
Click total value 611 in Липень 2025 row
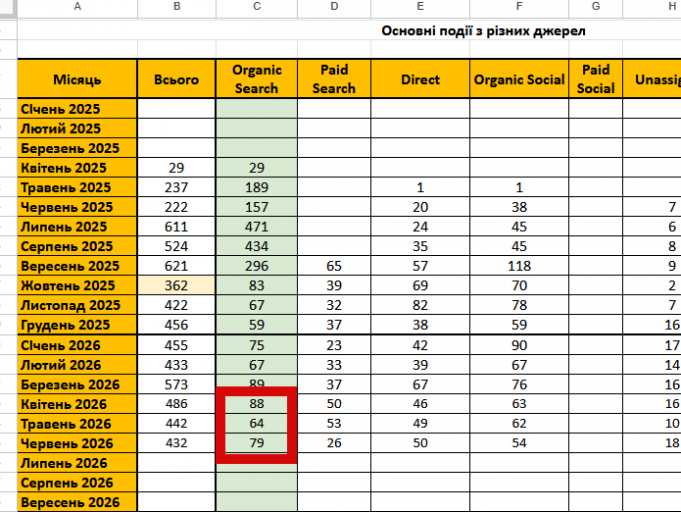176,226
